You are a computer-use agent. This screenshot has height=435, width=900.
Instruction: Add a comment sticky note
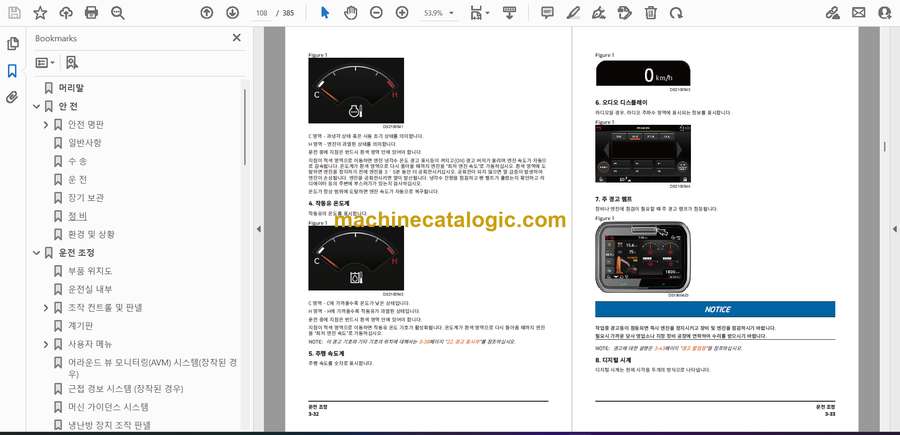coord(547,13)
